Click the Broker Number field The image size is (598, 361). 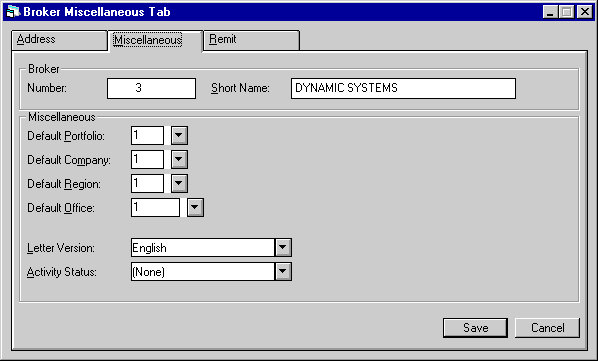[x=151, y=88]
